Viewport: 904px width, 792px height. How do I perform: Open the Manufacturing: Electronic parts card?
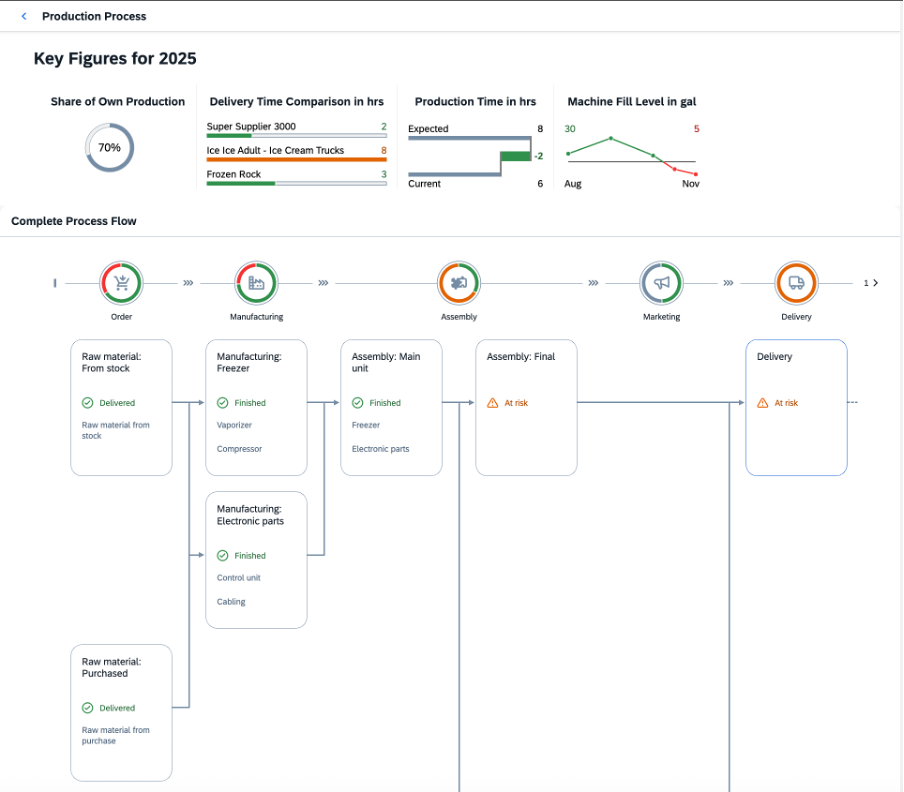pos(256,559)
